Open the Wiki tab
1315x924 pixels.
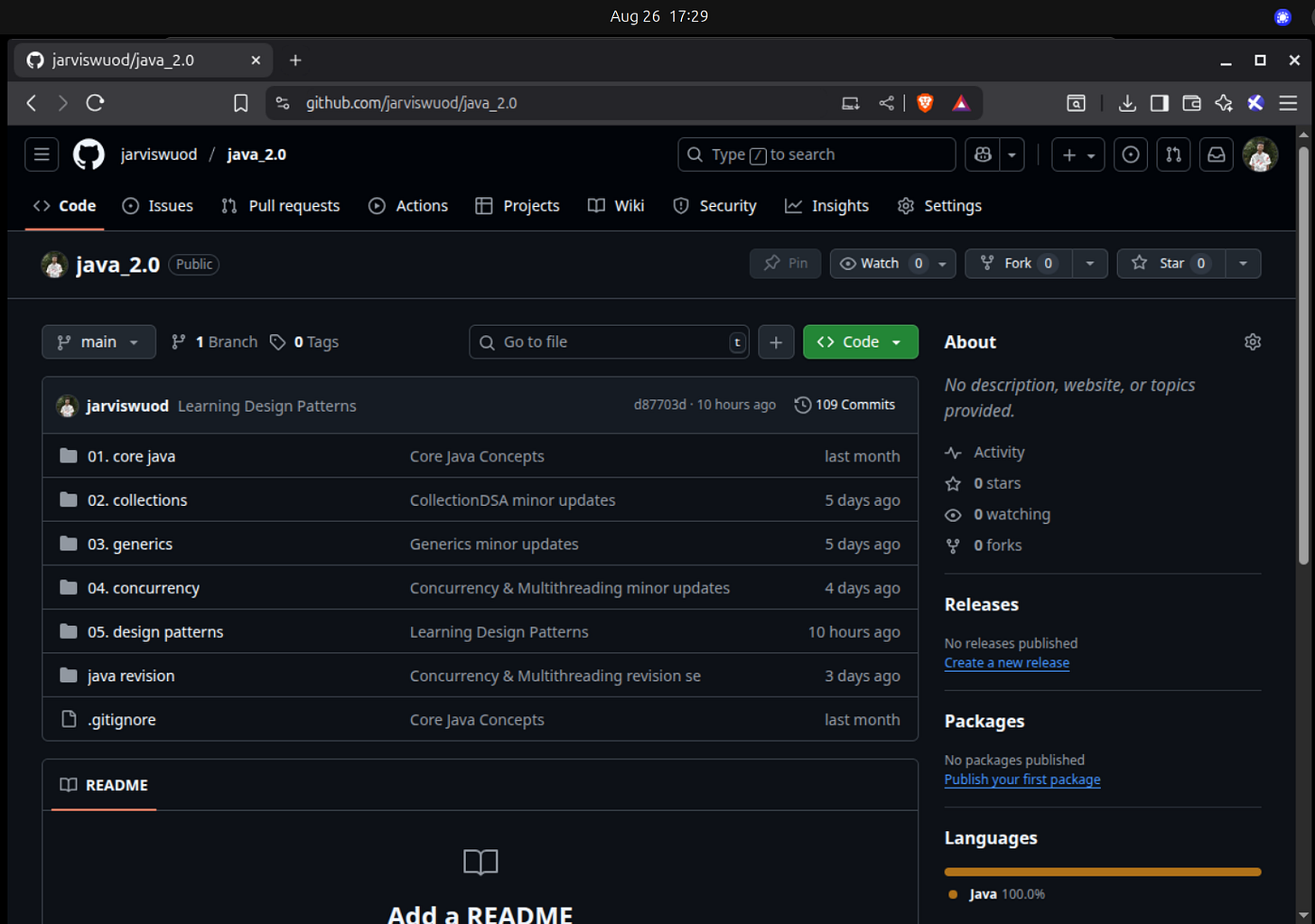click(x=616, y=206)
